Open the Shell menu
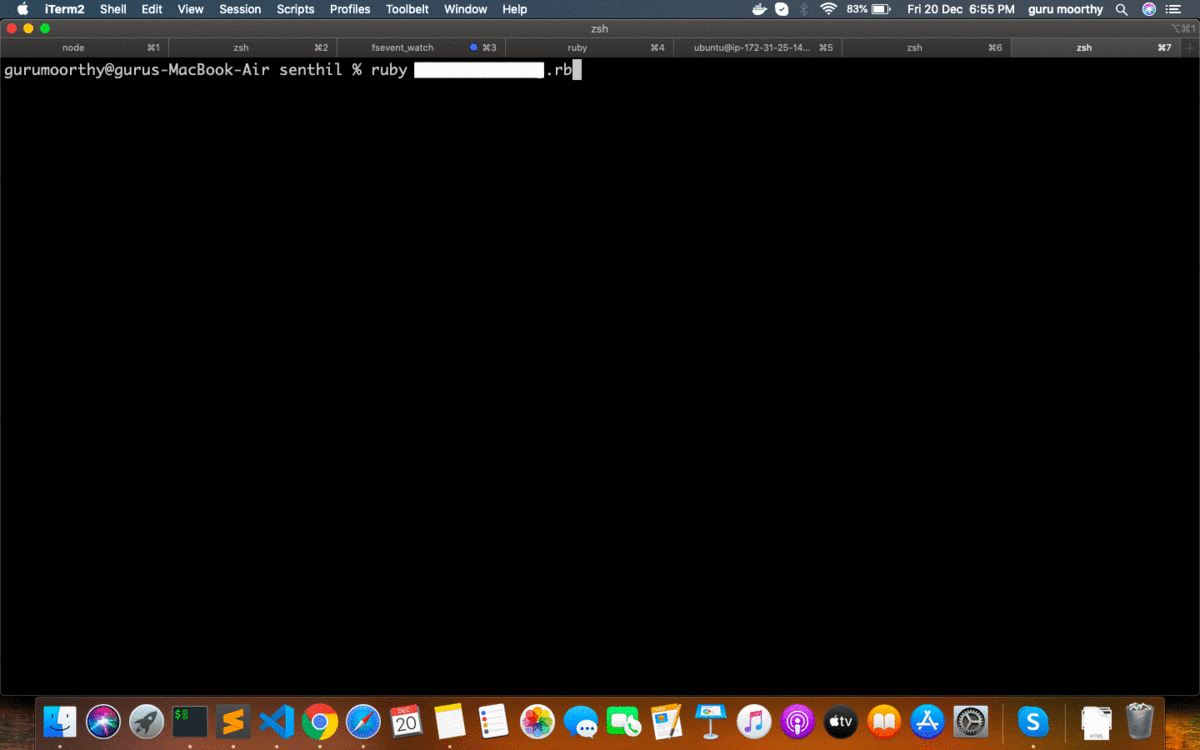 pos(113,9)
